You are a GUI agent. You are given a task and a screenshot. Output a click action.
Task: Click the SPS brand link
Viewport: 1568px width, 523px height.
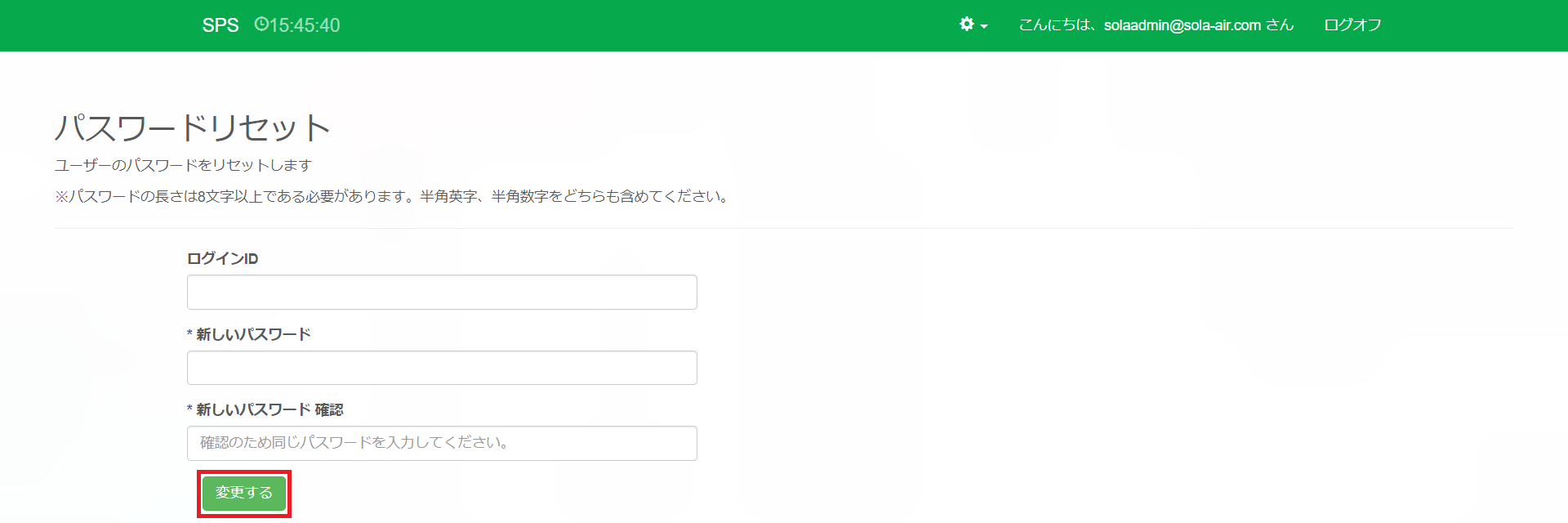tap(220, 25)
